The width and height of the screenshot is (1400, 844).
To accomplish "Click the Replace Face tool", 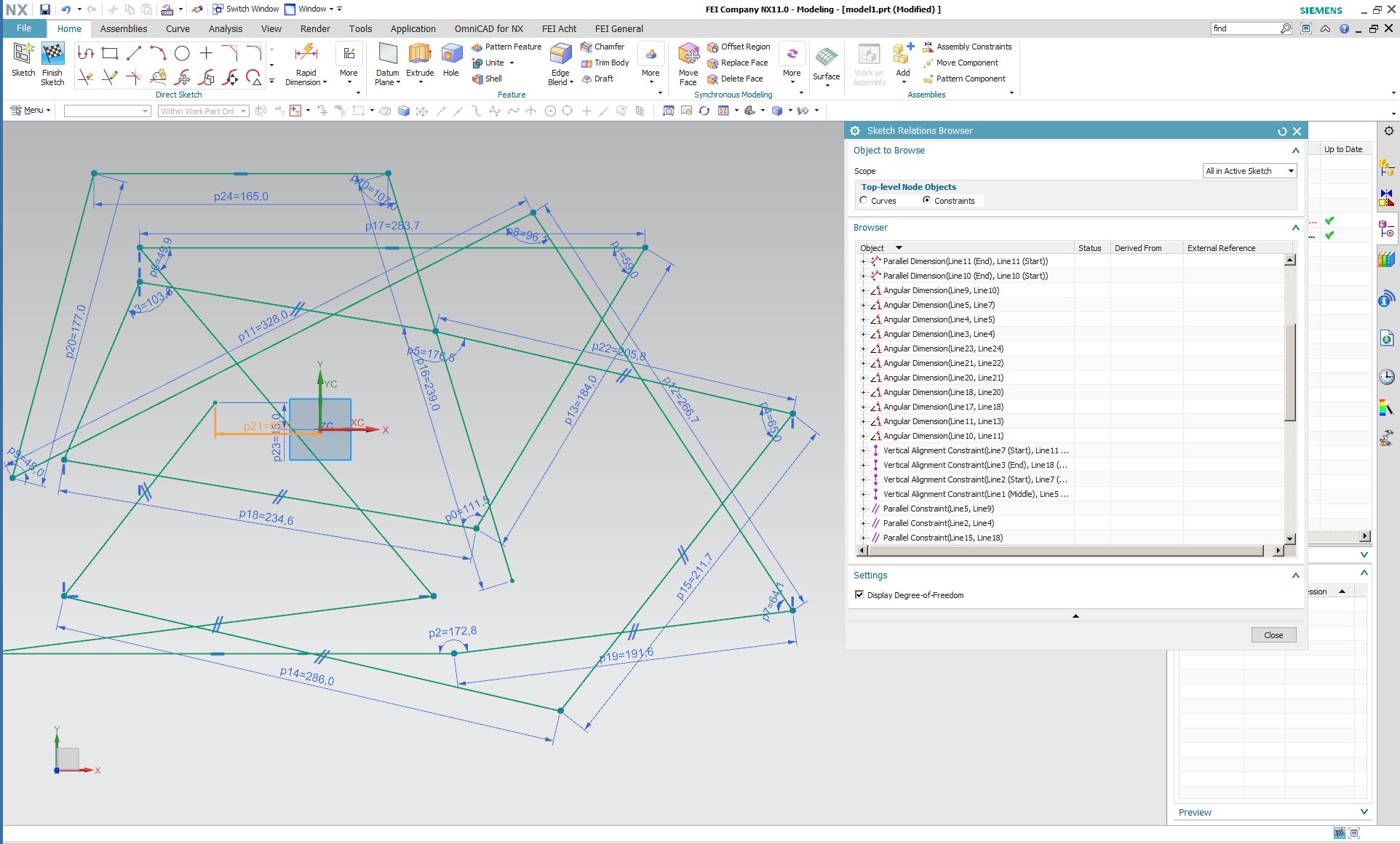I will 737,63.
